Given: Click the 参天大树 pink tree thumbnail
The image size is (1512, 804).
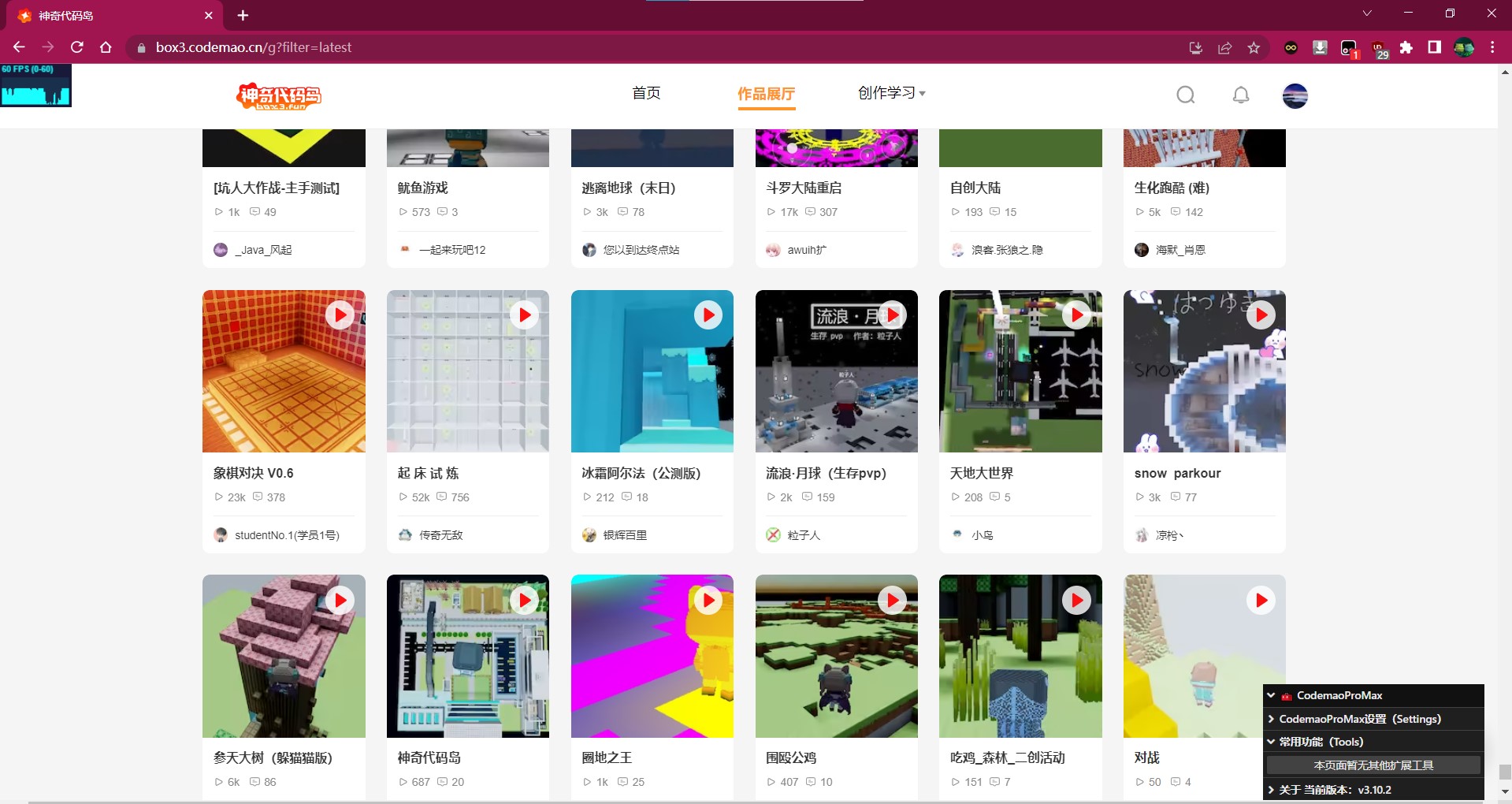Looking at the screenshot, I should point(284,657).
